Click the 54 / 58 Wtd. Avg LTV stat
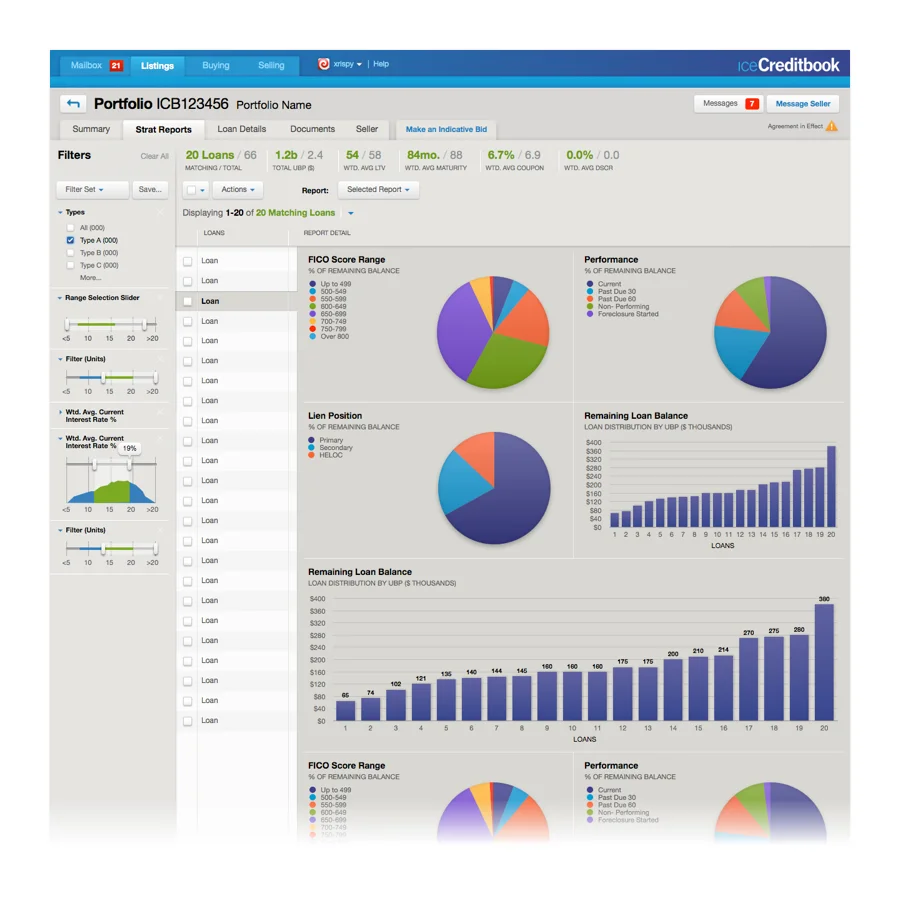 (x=364, y=160)
